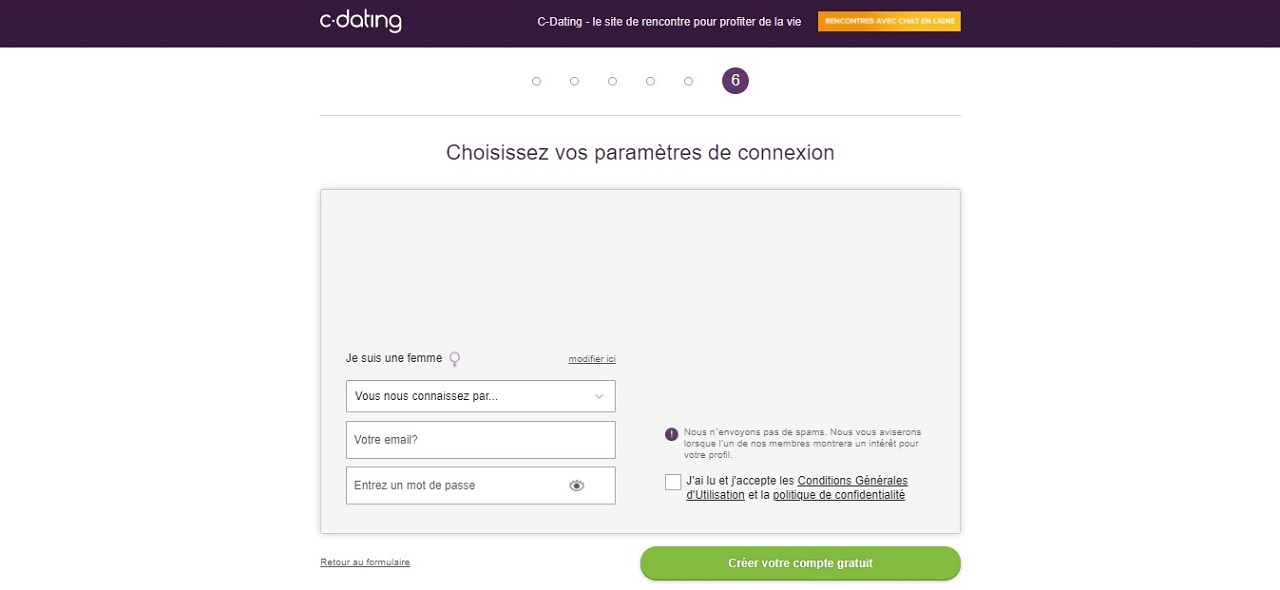Viewport: 1280px width, 590px height.
Task: Click the dropdown chevron arrow
Action: click(599, 396)
